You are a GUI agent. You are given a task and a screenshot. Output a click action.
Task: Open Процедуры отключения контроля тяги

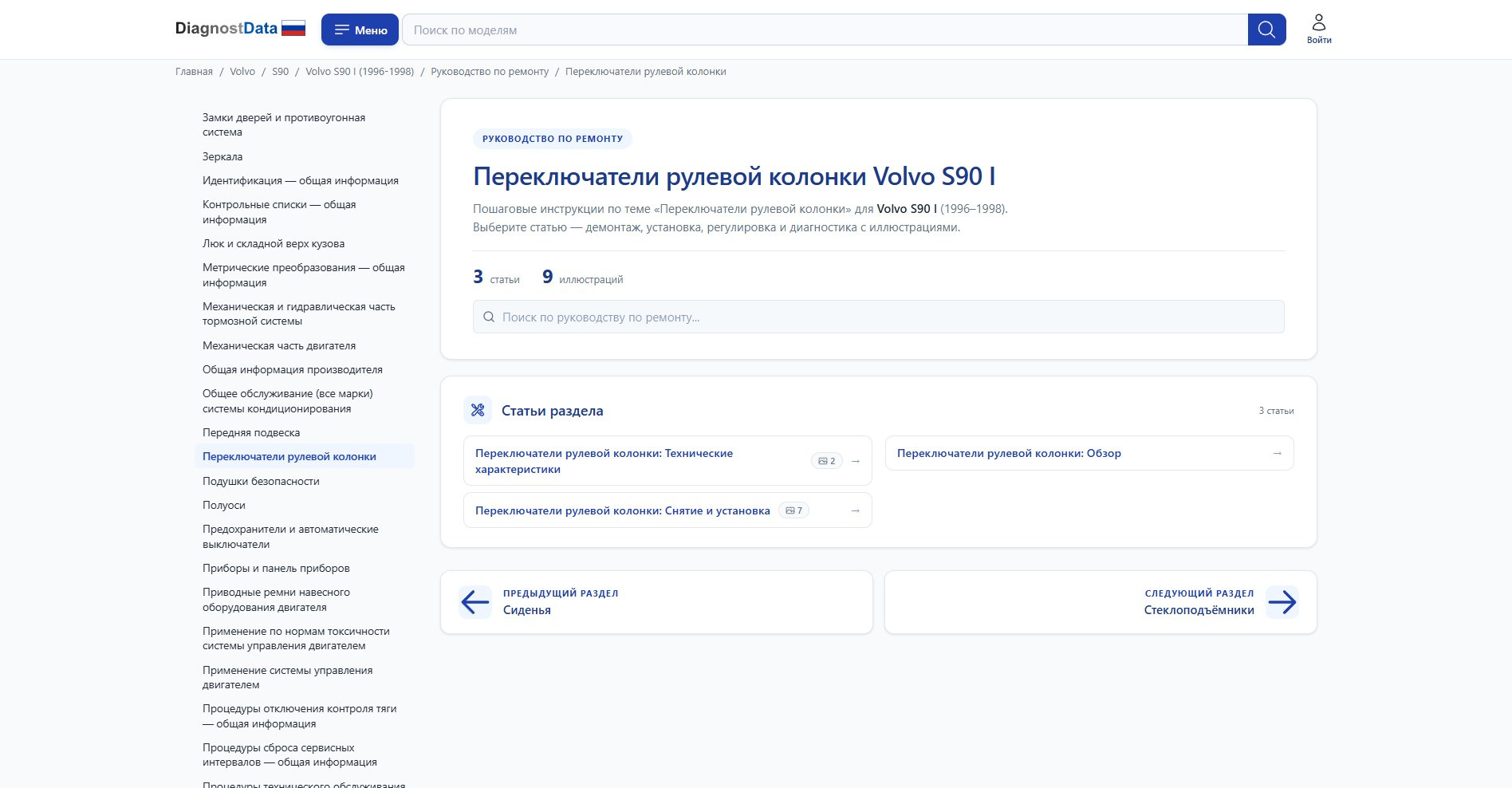tap(304, 716)
